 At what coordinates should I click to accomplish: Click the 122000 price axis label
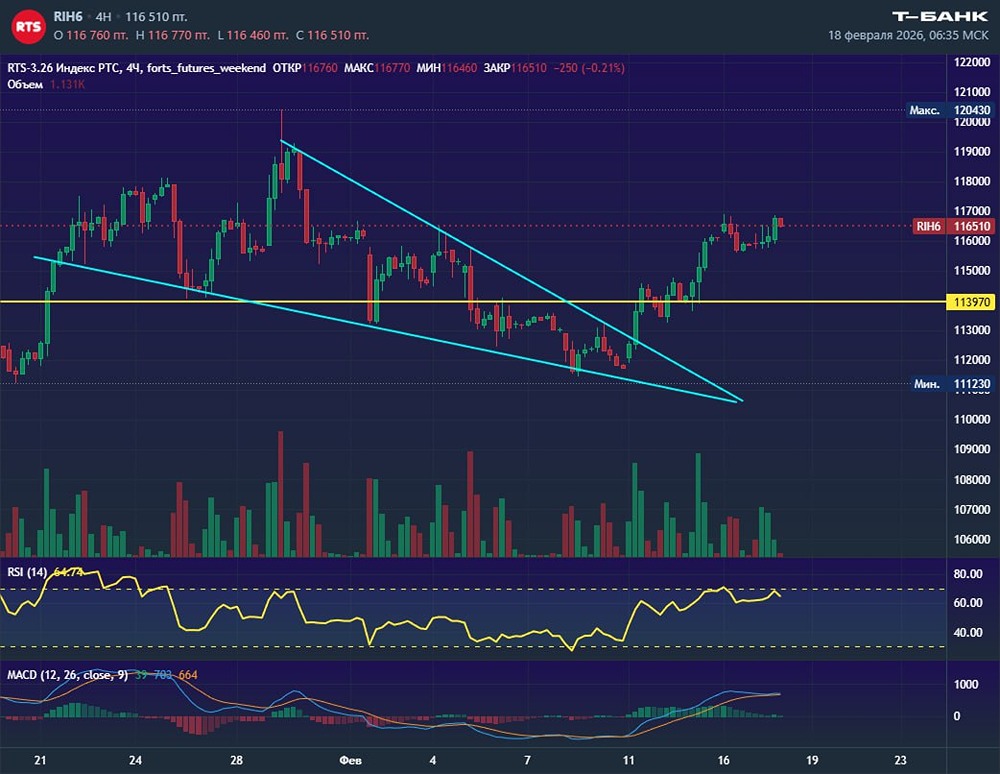point(972,62)
